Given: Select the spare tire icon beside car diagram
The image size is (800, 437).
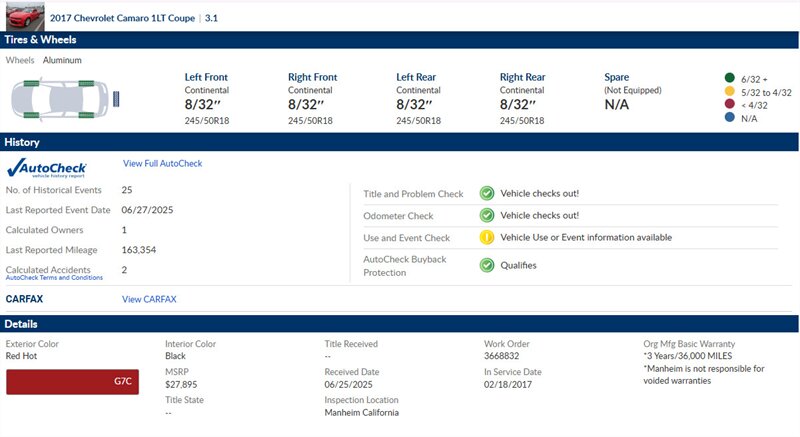Looking at the screenshot, I should pyautogui.click(x=116, y=99).
